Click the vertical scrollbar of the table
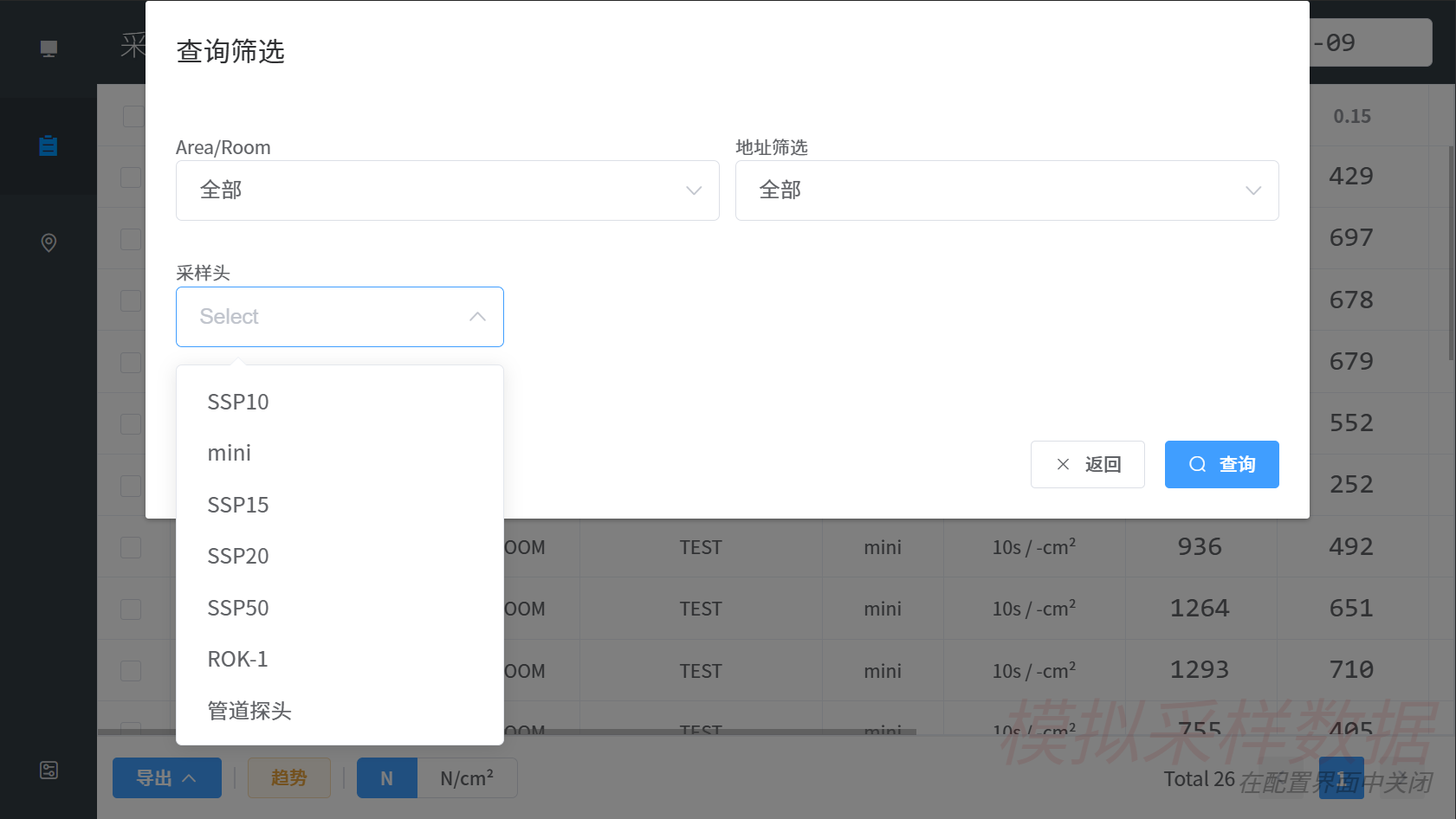 point(1451,251)
